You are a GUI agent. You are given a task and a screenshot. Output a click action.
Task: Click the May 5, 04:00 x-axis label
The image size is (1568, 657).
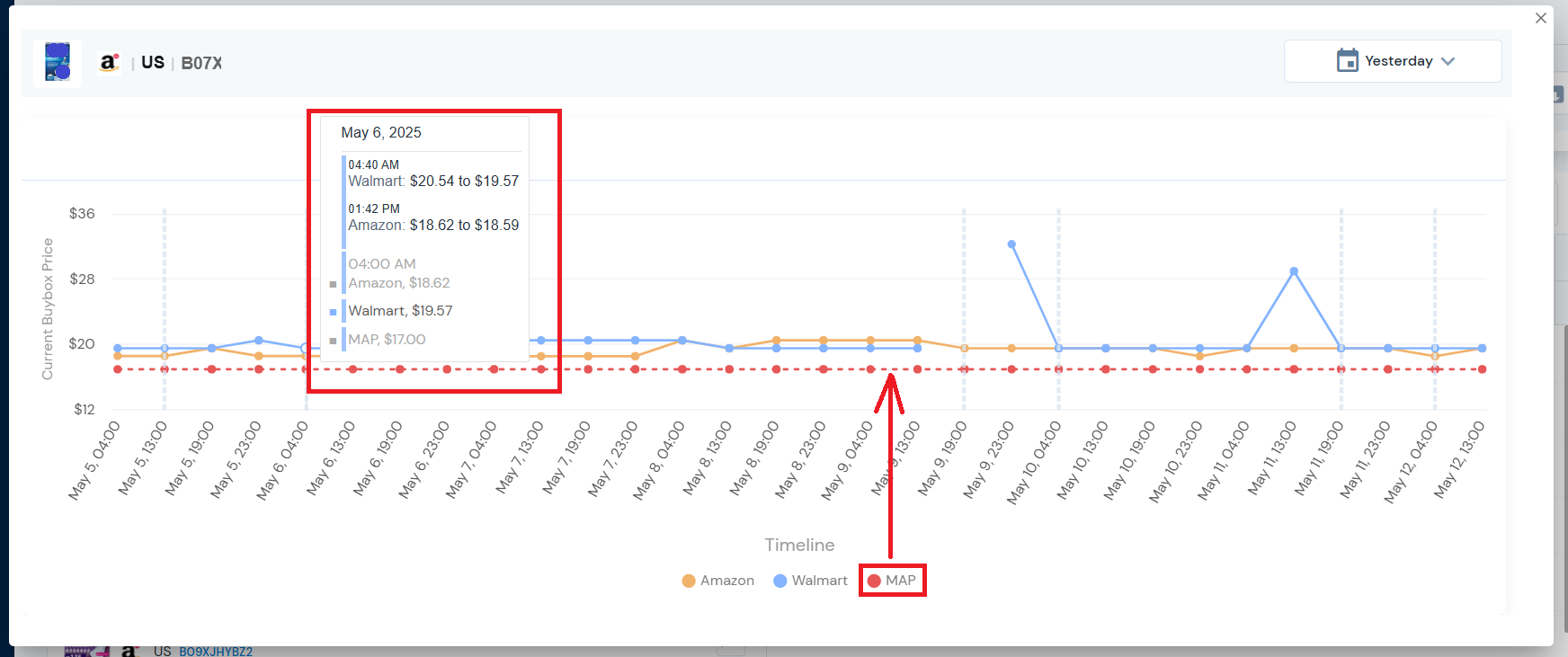(94, 459)
